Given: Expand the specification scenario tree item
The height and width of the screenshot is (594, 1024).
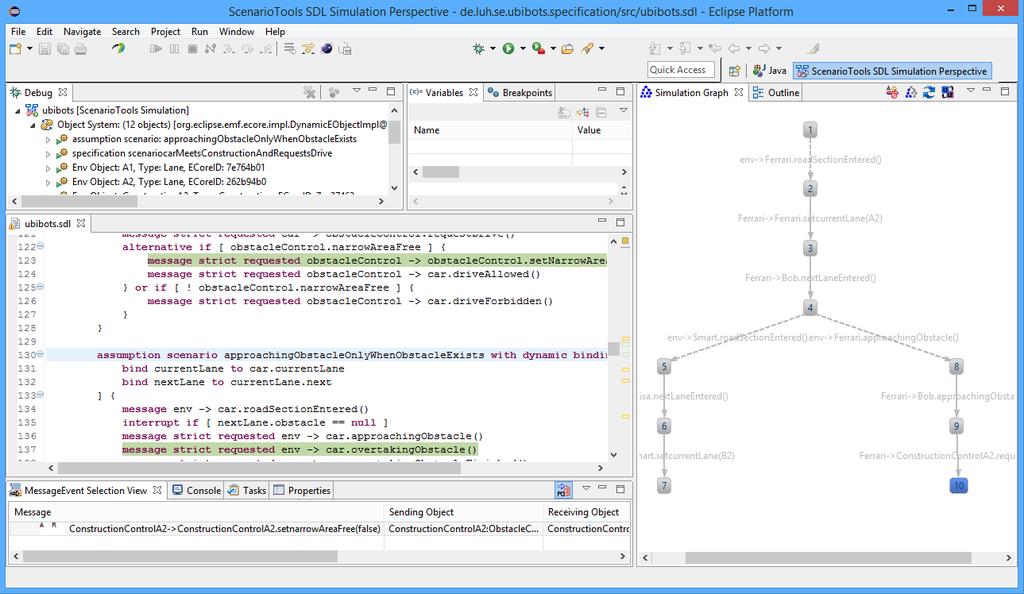Looking at the screenshot, I should (x=48, y=154).
